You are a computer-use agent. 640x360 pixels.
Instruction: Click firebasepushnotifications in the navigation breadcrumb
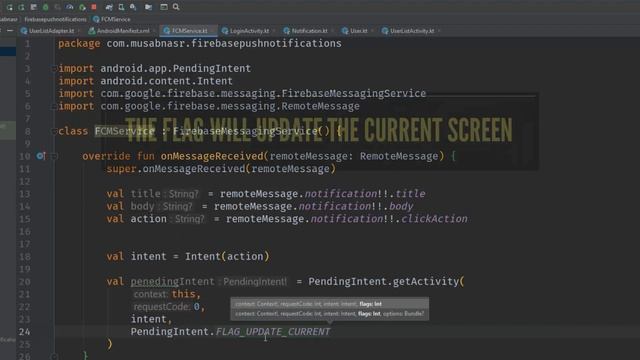tap(55, 19)
